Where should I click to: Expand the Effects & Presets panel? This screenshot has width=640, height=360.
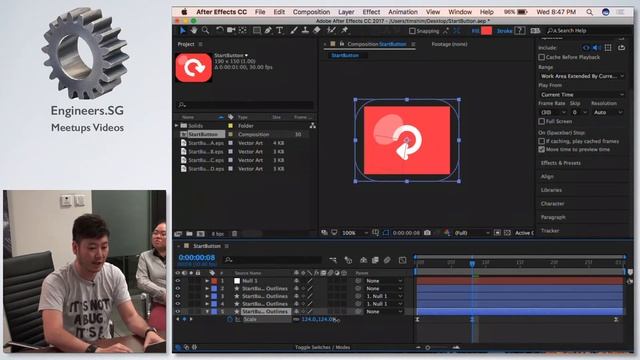[560, 163]
